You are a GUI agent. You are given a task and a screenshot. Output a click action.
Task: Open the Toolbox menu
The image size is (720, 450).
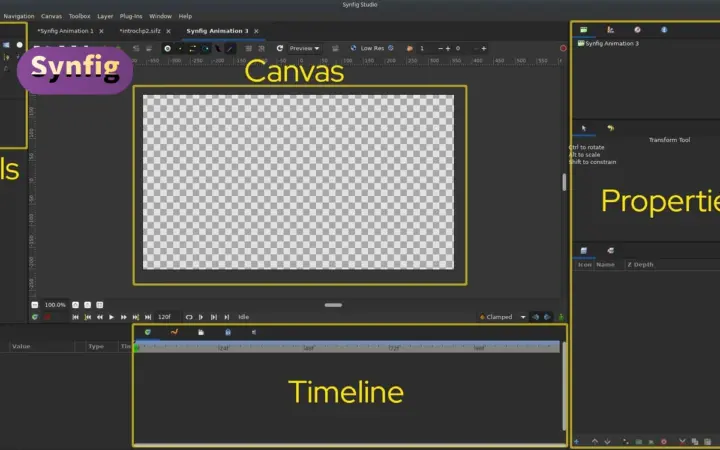(x=79, y=16)
